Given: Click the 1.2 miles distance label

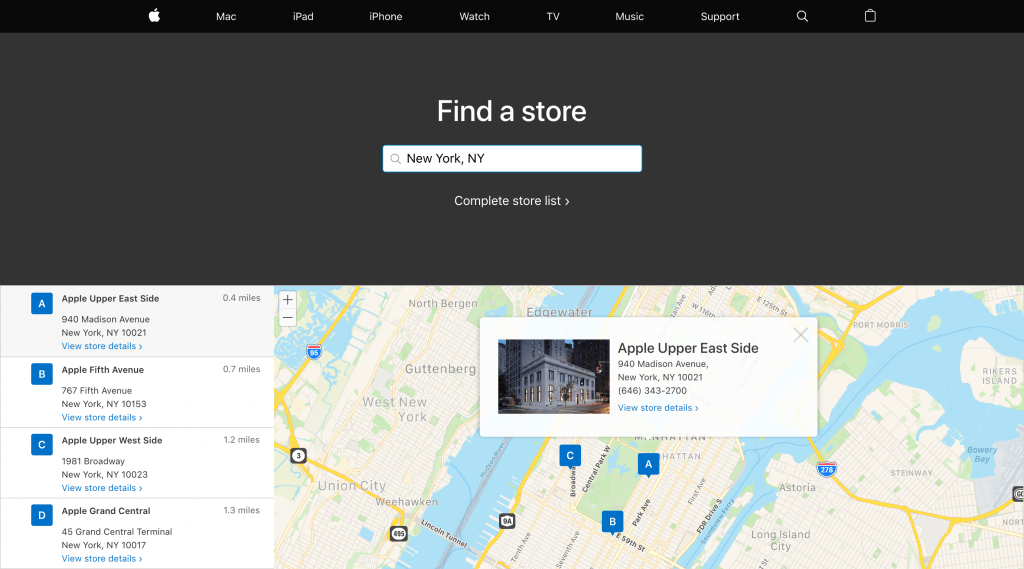Looking at the screenshot, I should pos(242,440).
